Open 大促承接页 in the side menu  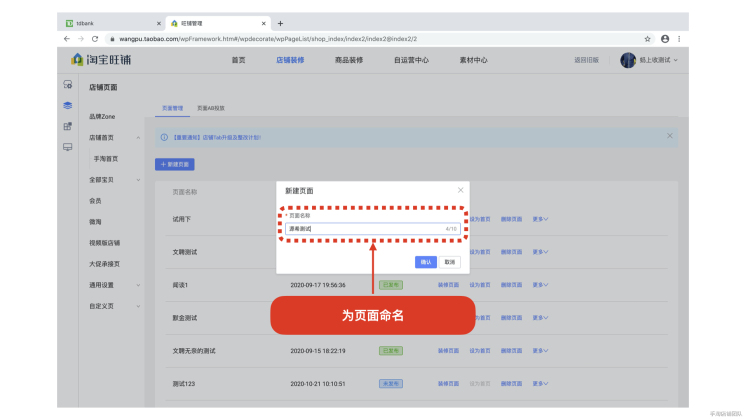click(x=104, y=264)
